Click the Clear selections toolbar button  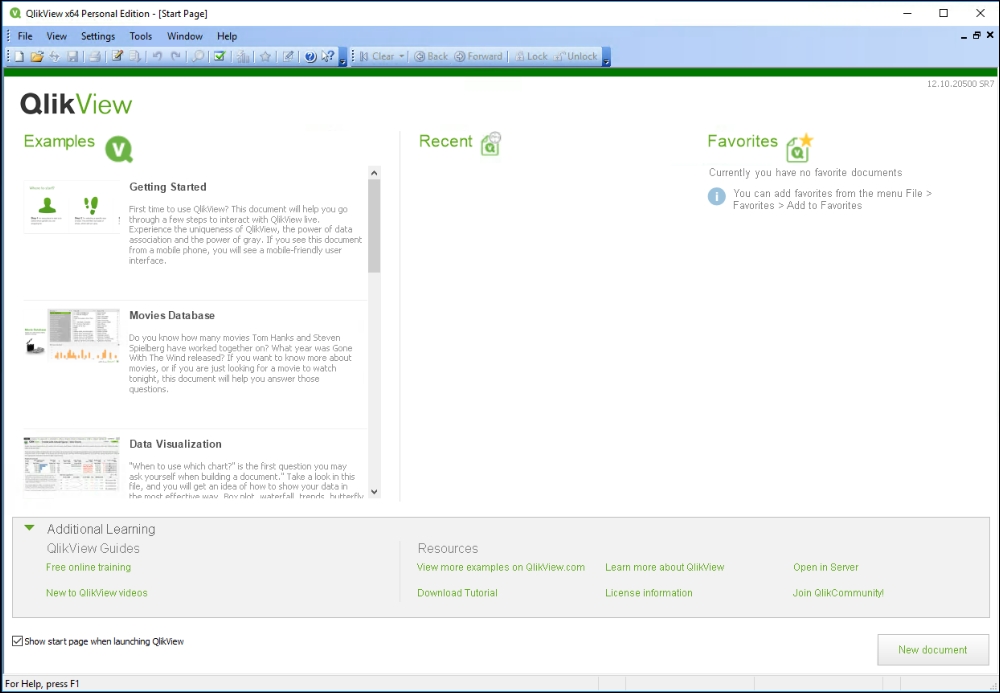pyautogui.click(x=377, y=57)
